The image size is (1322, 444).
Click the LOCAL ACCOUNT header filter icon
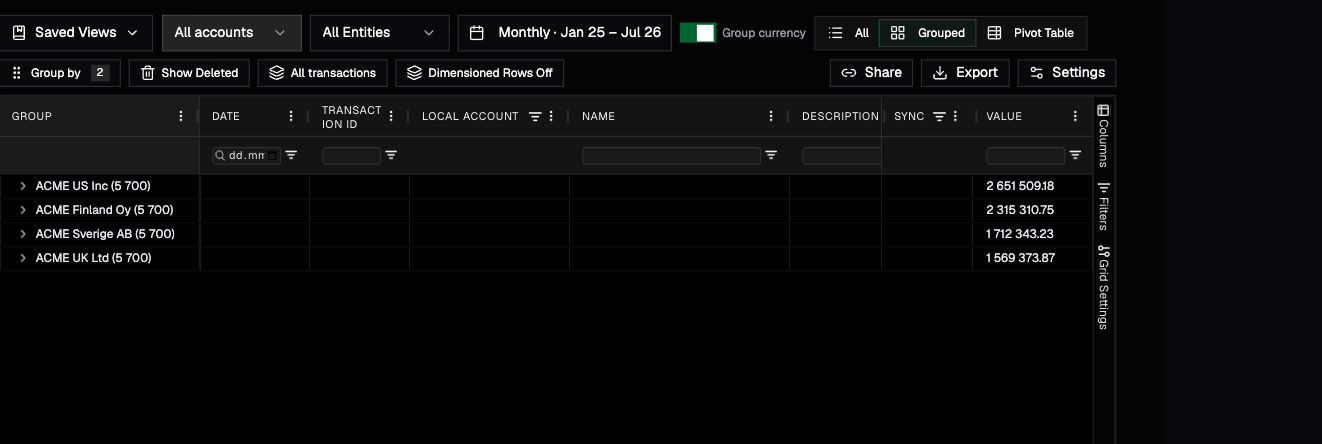(x=535, y=117)
